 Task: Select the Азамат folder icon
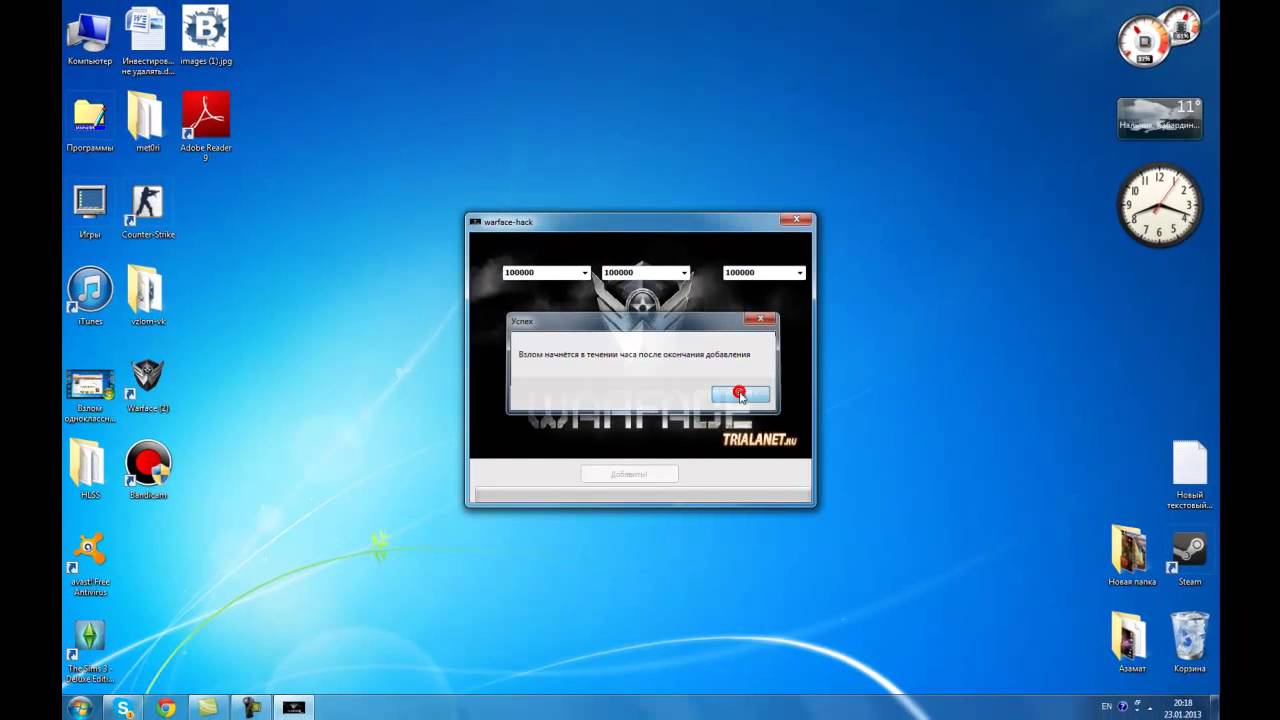click(x=1131, y=643)
